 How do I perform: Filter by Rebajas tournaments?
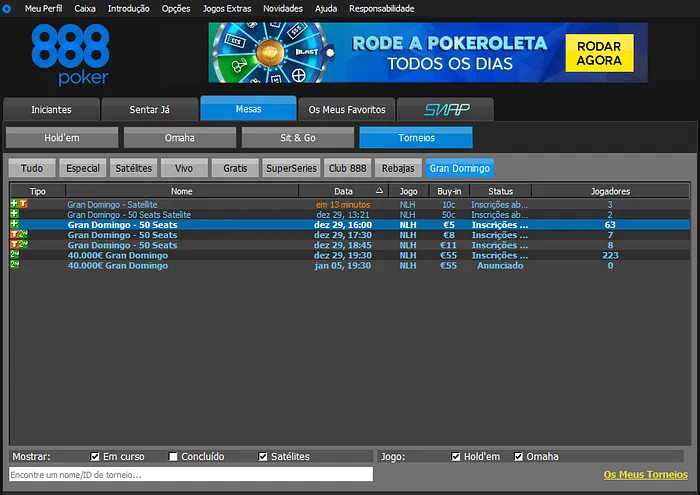pos(398,168)
